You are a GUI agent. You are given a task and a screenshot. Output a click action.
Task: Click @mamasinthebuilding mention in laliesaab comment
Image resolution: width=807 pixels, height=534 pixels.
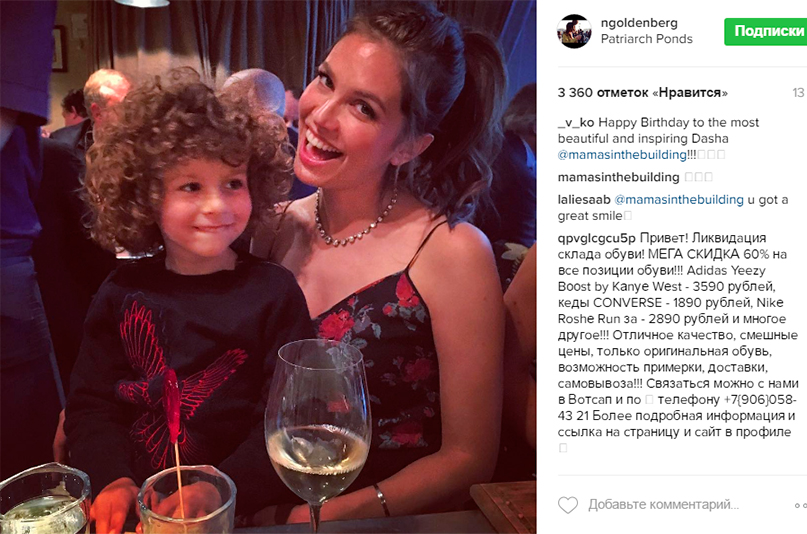679,200
